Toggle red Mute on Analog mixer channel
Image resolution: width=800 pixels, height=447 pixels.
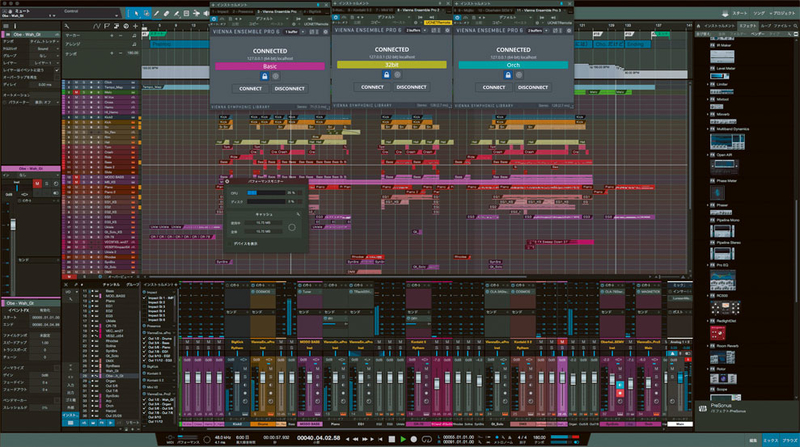688,360
